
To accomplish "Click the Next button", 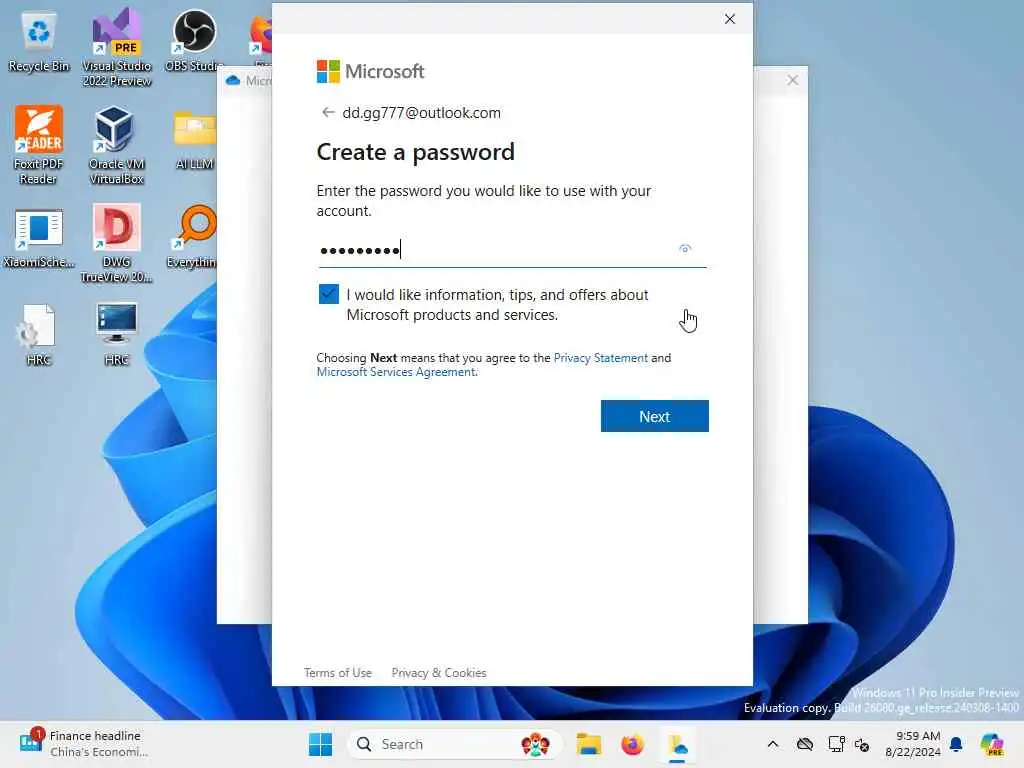I will 654,416.
